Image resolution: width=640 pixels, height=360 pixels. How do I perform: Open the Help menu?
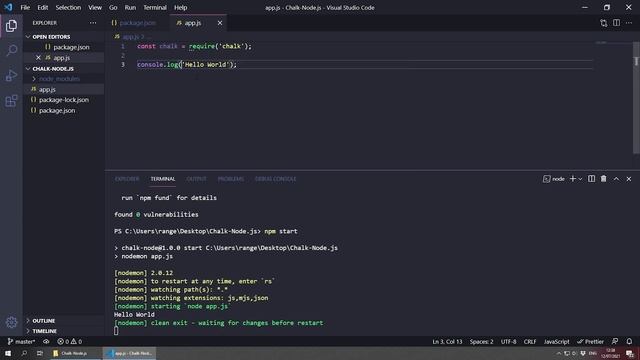pyautogui.click(x=180, y=7)
